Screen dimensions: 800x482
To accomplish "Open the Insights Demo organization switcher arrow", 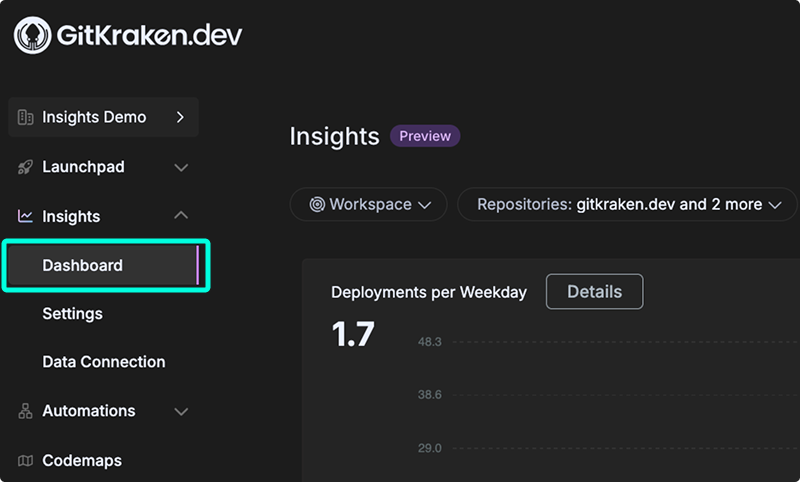I will 180,117.
